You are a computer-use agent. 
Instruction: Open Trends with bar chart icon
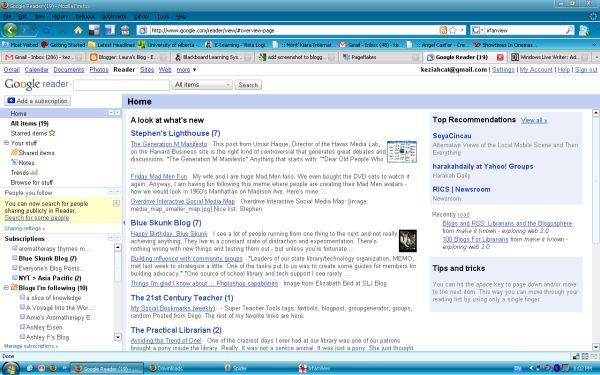[x=24, y=173]
